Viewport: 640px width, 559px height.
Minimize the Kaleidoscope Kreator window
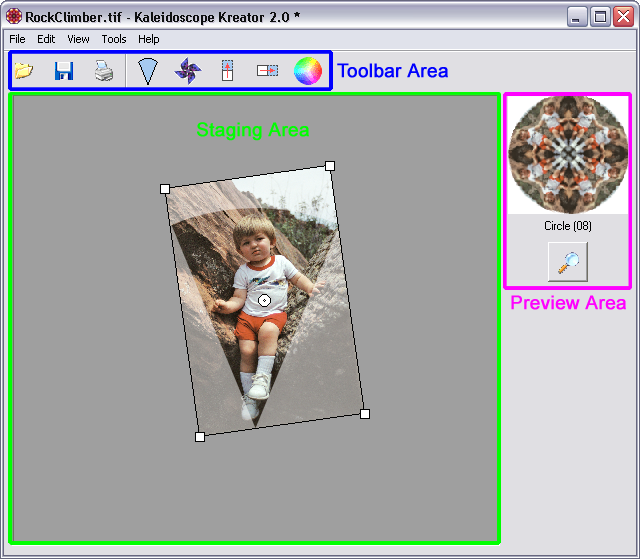[577, 17]
